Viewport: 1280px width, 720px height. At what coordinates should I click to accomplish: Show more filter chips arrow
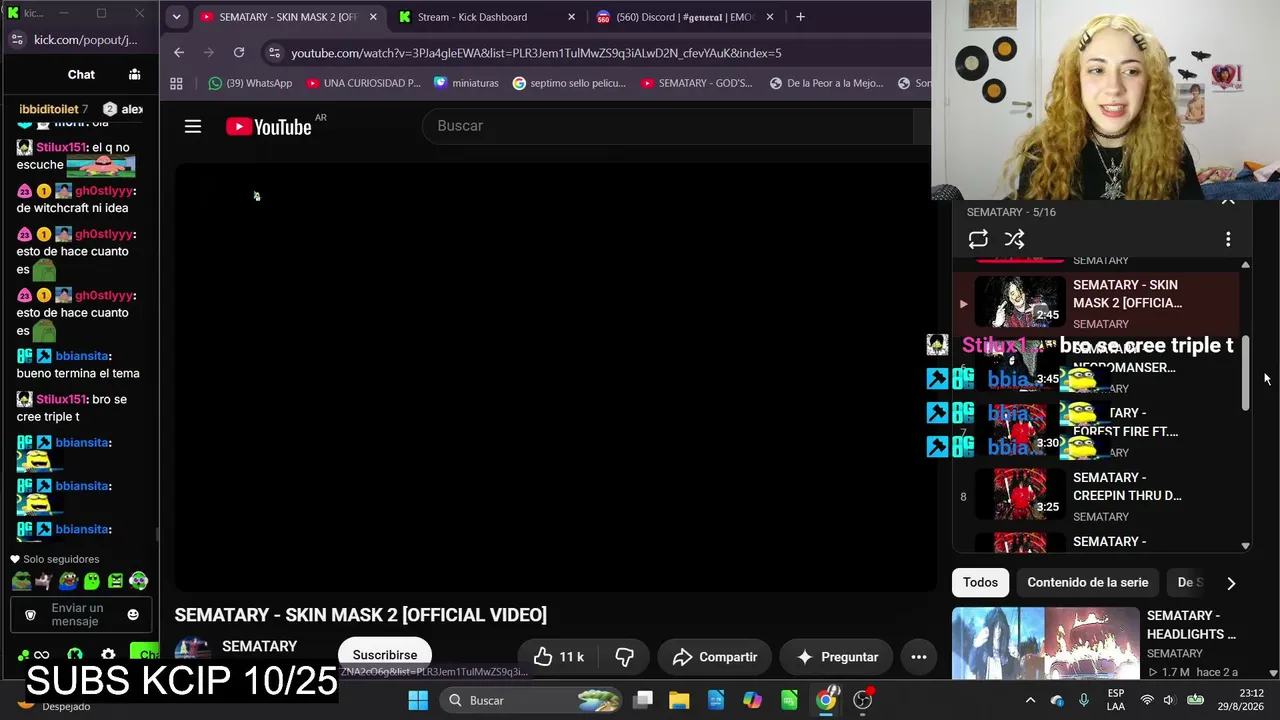click(x=1231, y=583)
